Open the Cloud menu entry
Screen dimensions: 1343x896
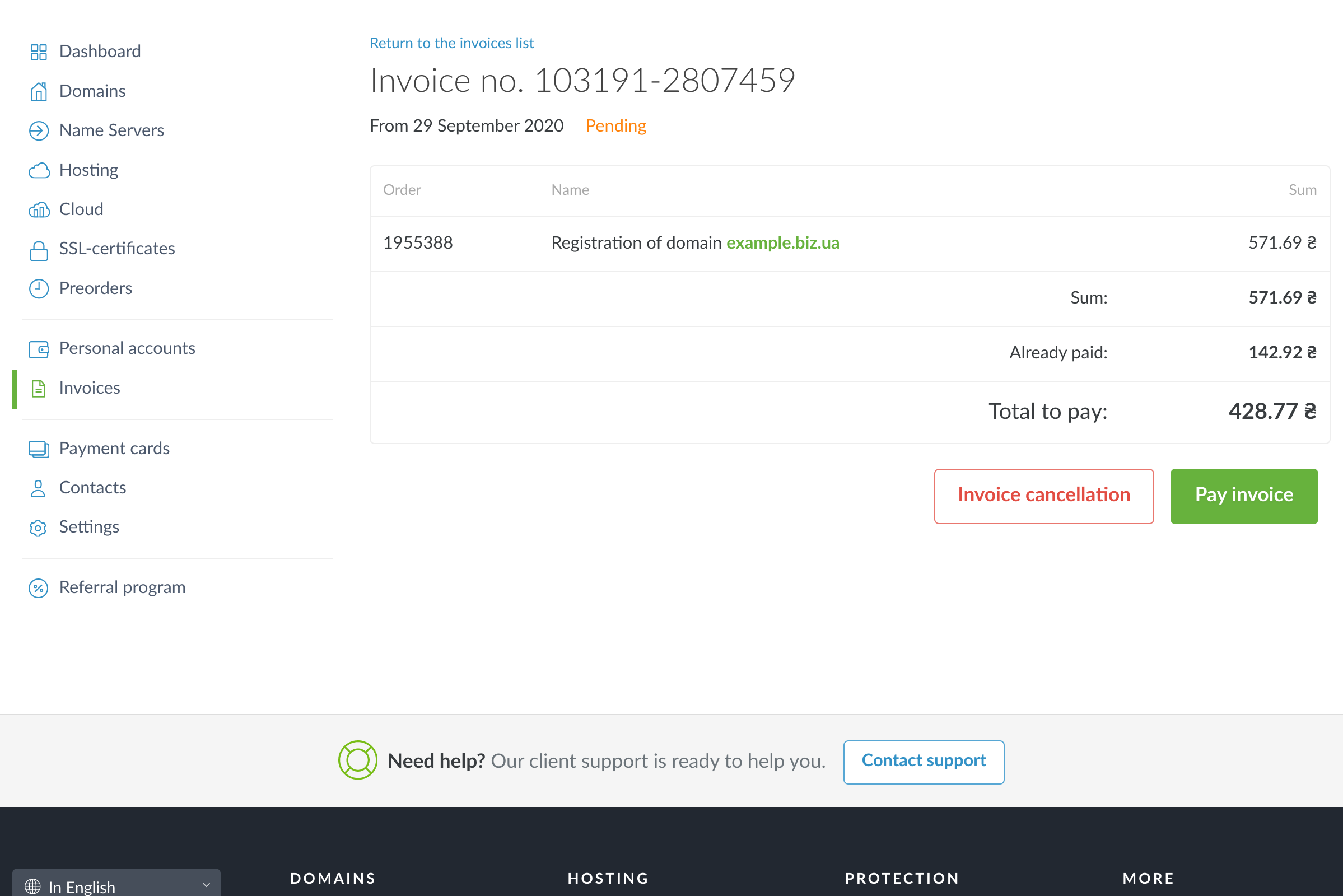[x=81, y=209]
